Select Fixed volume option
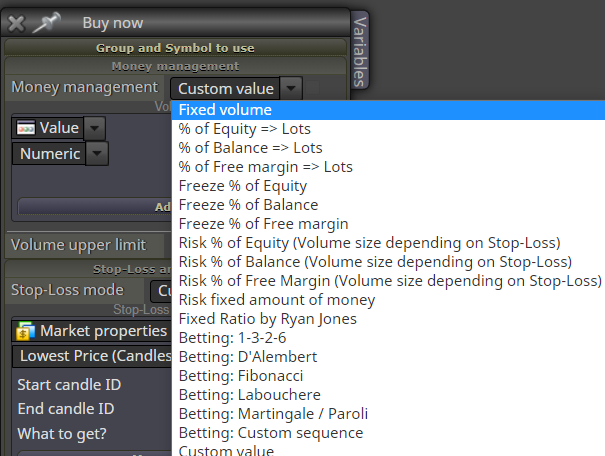 (388, 110)
